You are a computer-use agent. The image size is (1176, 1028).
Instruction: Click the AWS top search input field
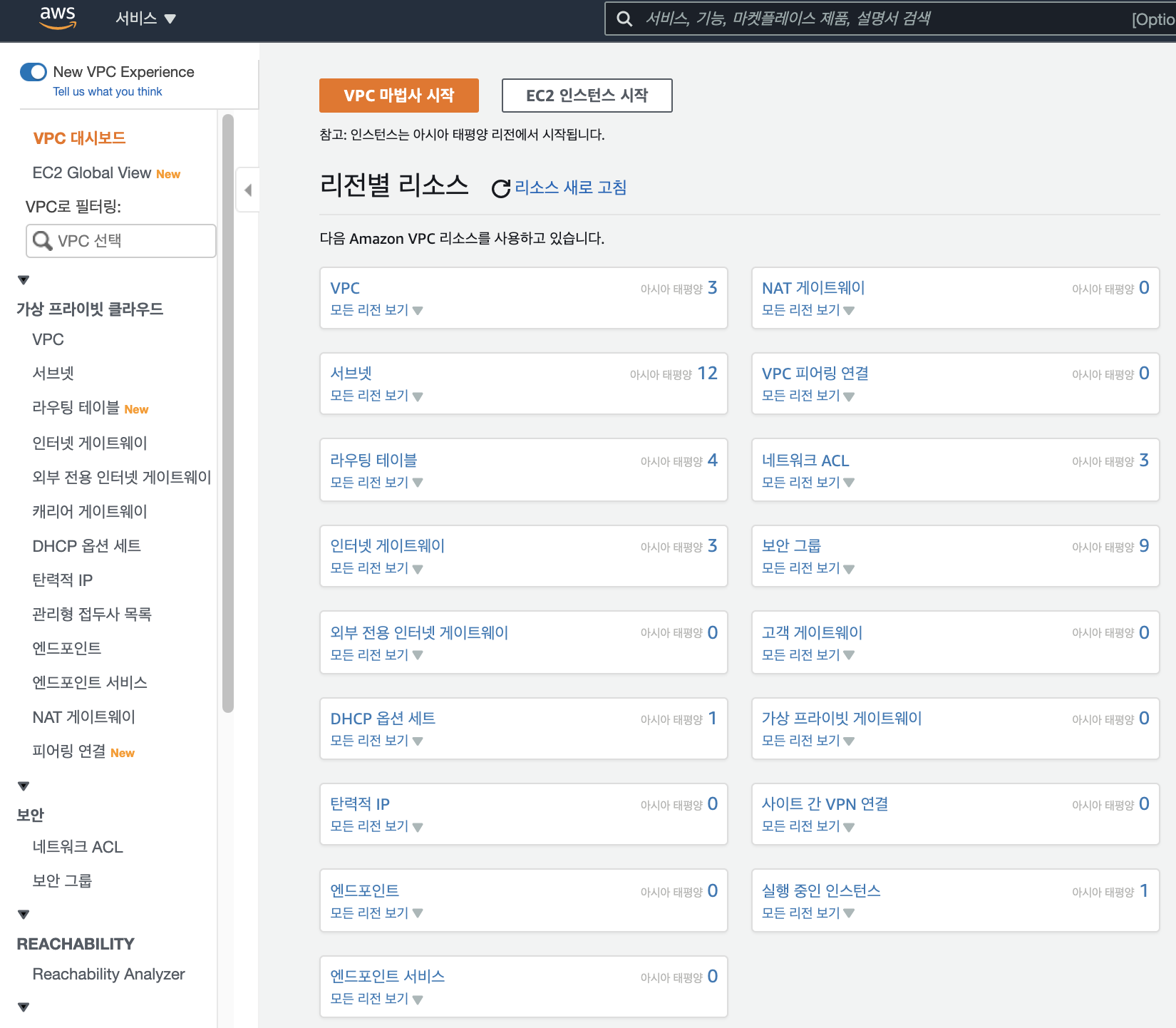(890, 19)
